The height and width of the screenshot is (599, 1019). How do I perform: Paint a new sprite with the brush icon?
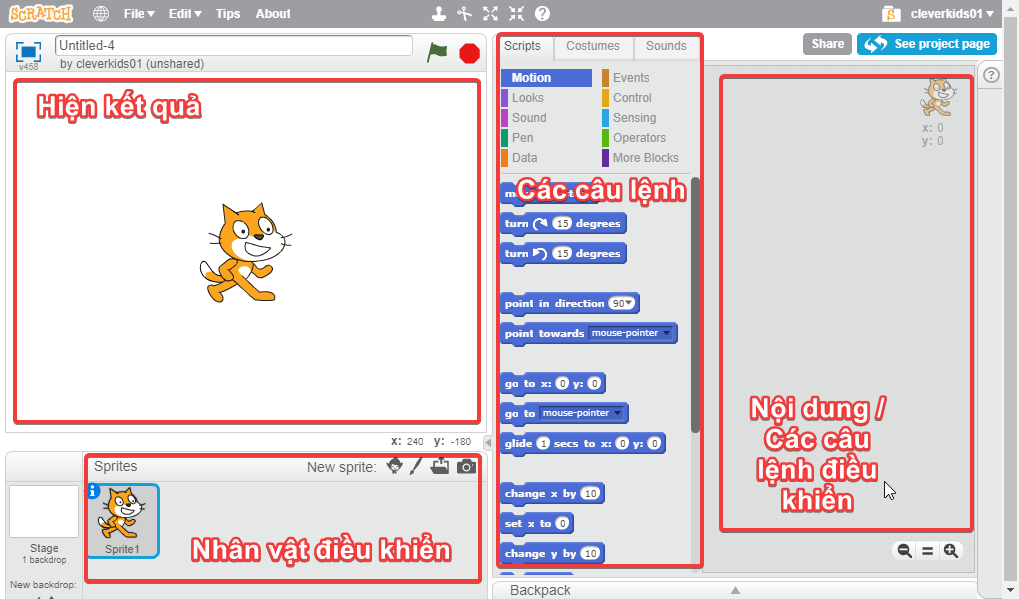416,466
